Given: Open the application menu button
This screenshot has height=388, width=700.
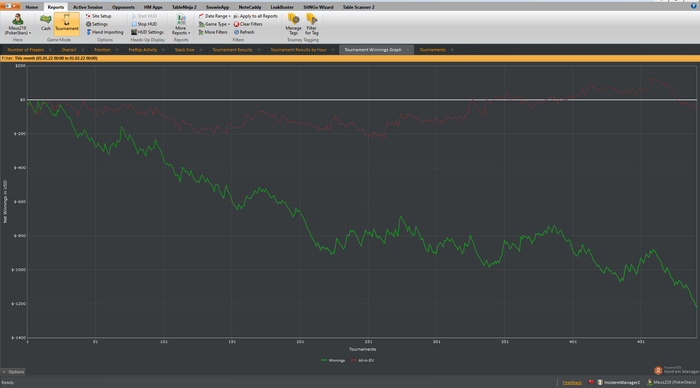Looking at the screenshot, I should pyautogui.click(x=10, y=6).
